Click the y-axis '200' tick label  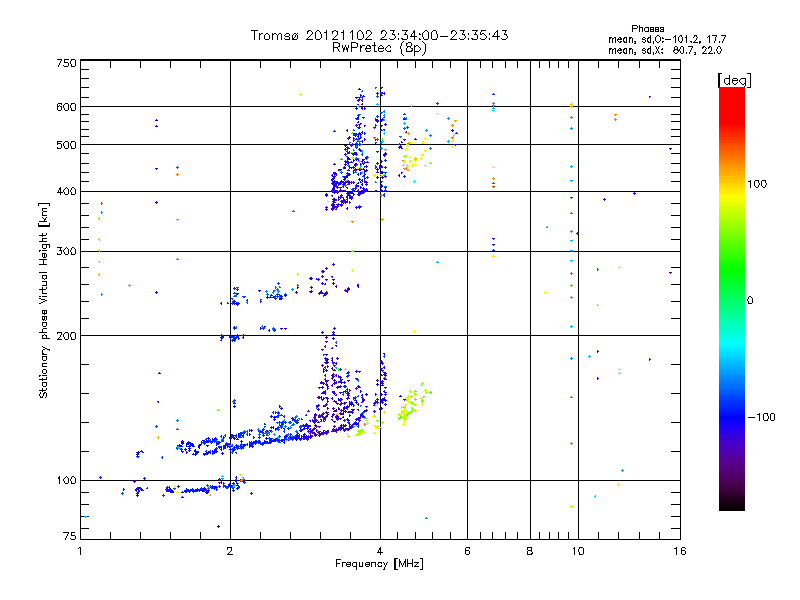click(x=66, y=336)
